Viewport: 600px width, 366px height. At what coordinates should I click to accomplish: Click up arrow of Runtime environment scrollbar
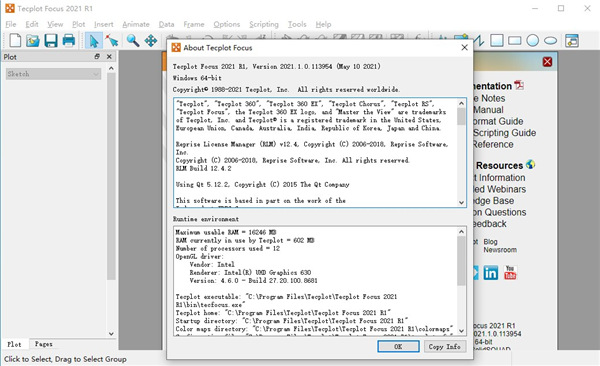click(x=461, y=232)
